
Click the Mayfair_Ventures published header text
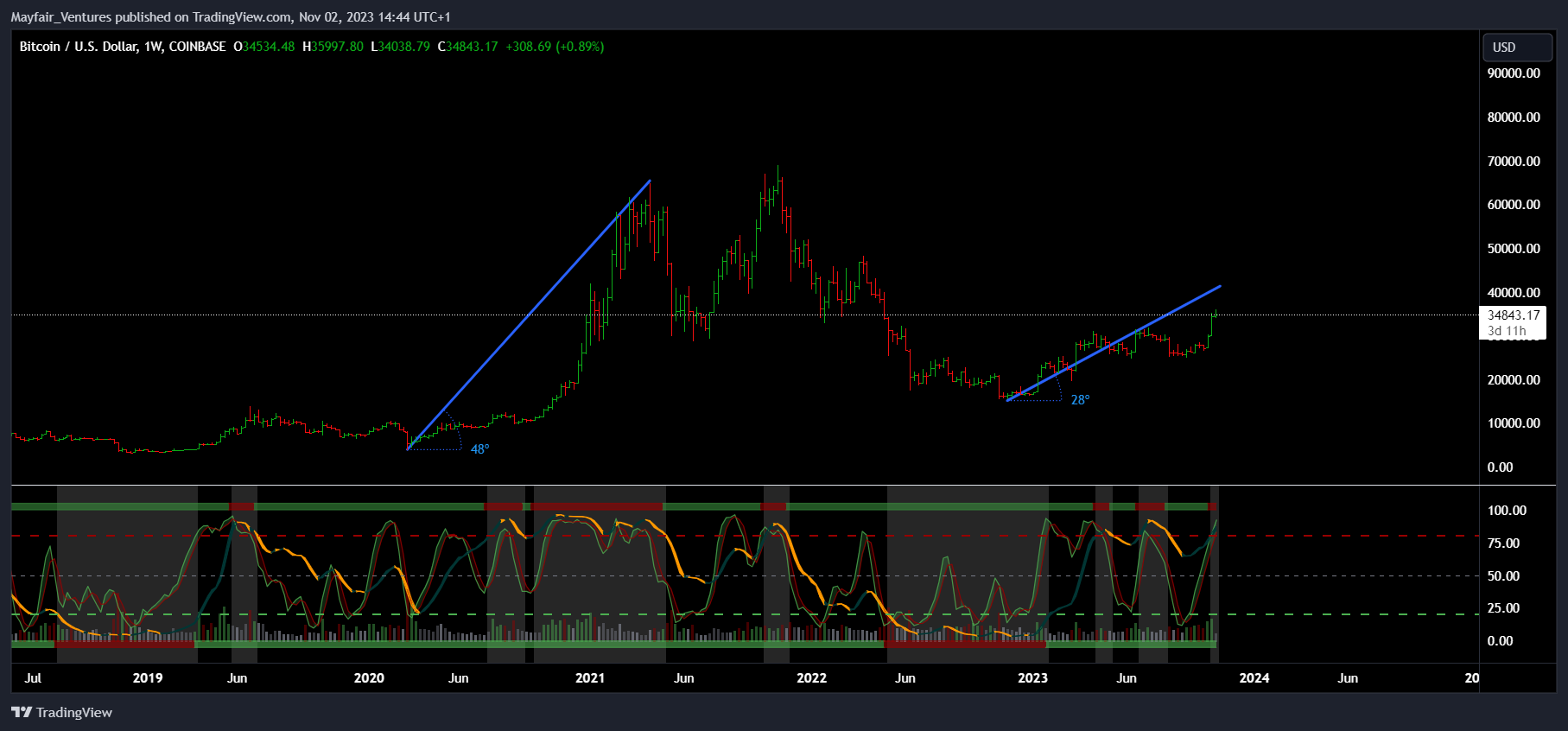click(x=230, y=16)
